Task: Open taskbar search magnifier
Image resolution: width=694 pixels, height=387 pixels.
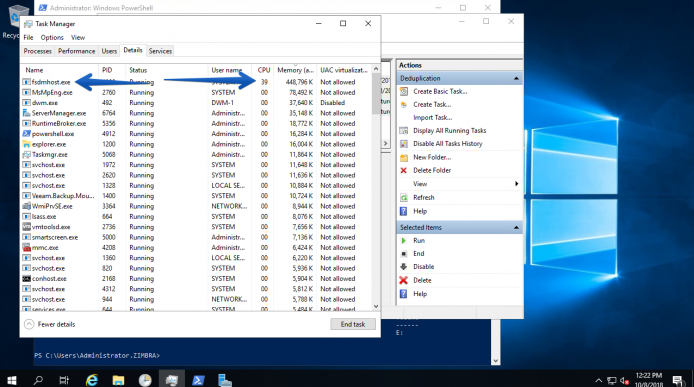Action: coord(39,380)
